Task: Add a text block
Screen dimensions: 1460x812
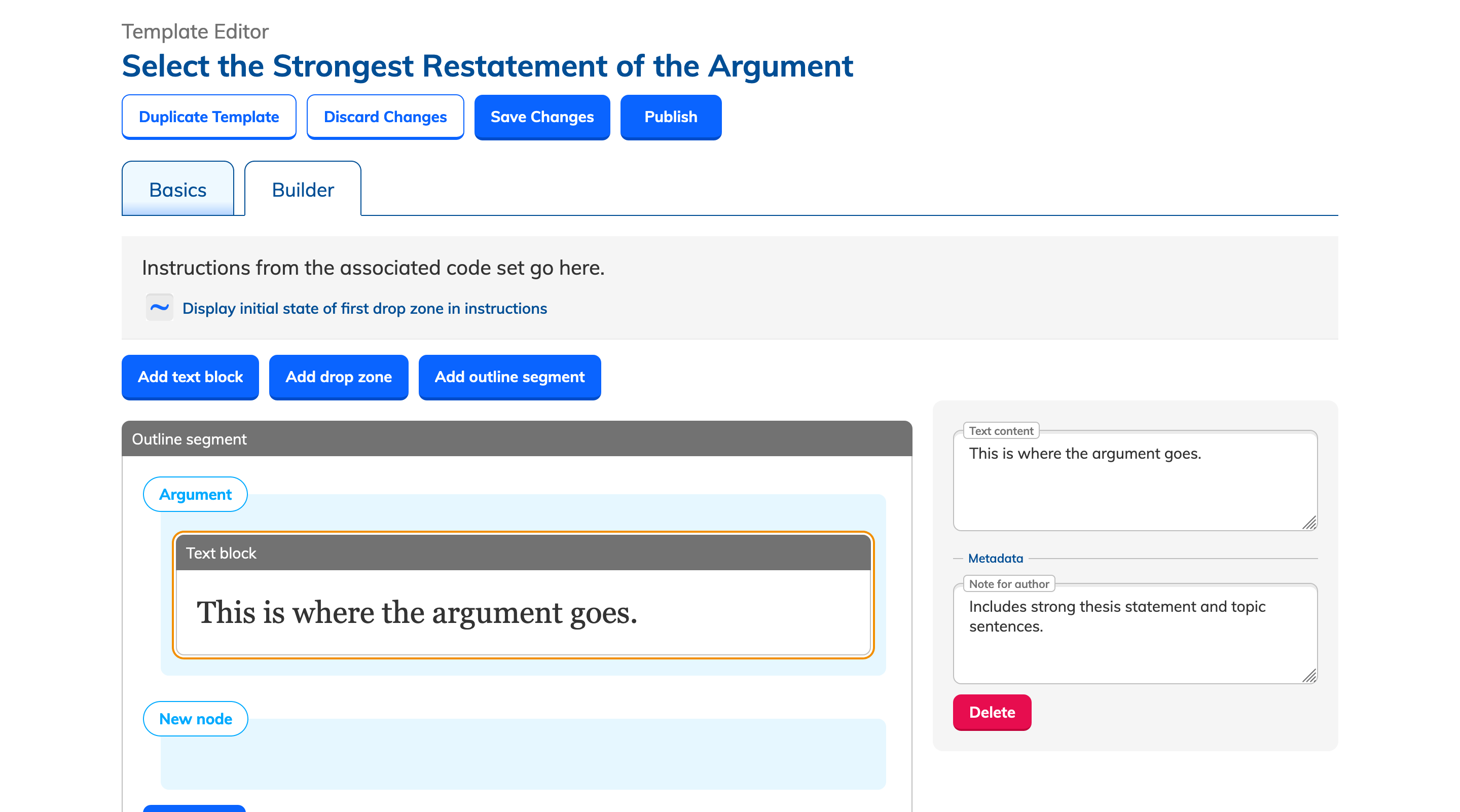Action: (x=190, y=377)
